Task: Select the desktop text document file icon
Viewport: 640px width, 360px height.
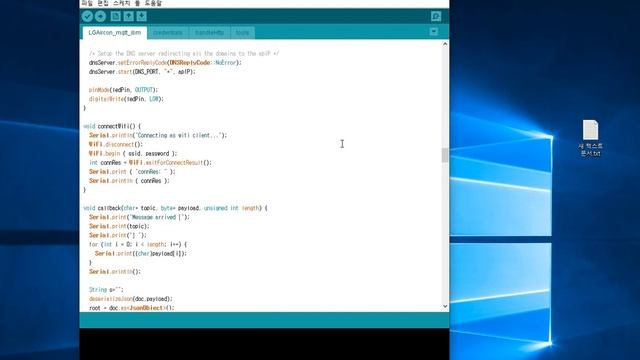Action: pos(591,138)
